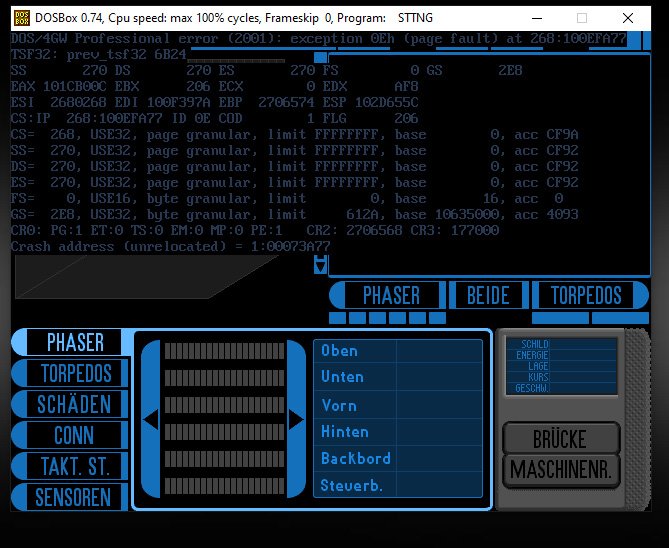Image resolution: width=669 pixels, height=548 pixels.
Task: Click left torpedo indicator bar under TORPEDOS
Action: pos(561,318)
